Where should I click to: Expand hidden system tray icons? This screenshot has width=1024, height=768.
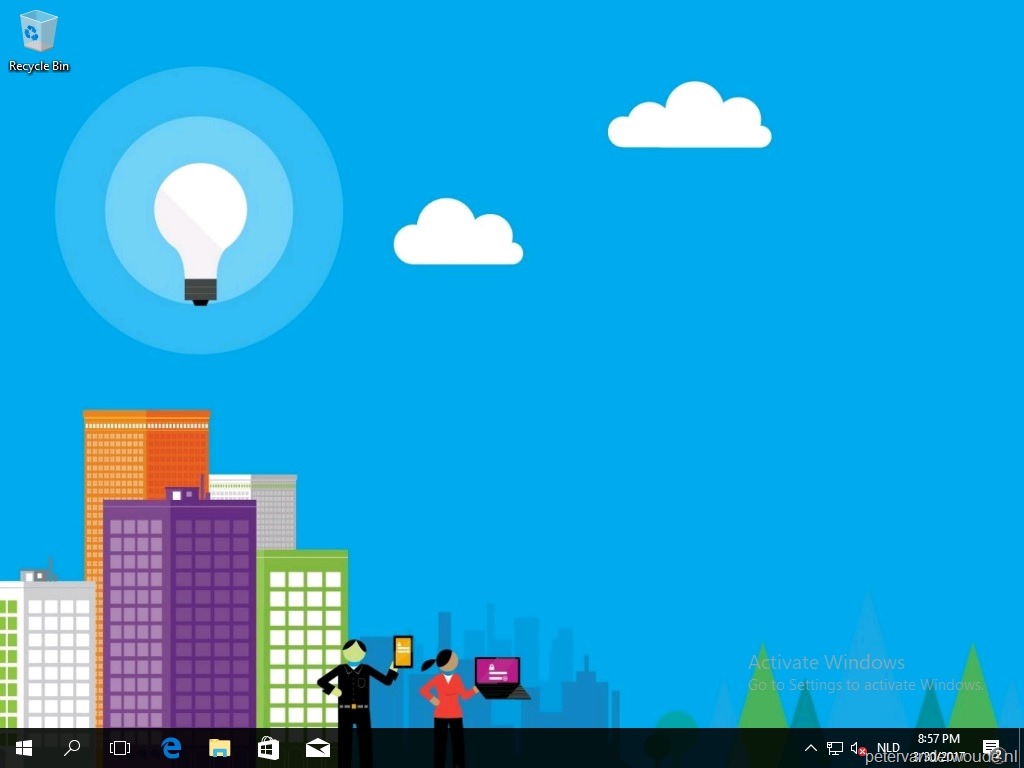tap(810, 747)
